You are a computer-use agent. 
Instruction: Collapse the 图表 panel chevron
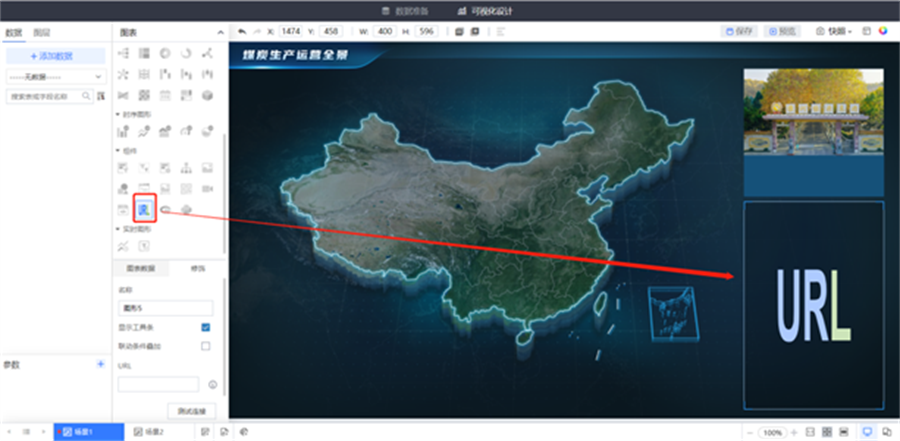220,32
